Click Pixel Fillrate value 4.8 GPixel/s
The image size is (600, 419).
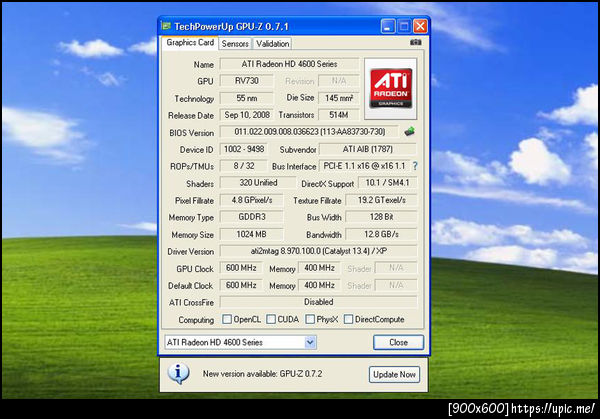click(x=252, y=200)
